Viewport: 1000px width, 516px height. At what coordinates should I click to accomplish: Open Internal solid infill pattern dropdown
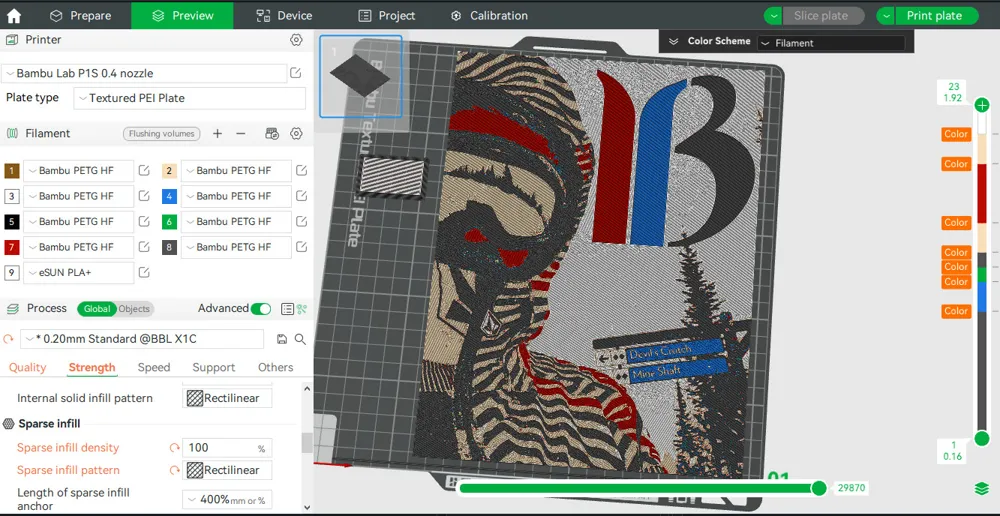[227, 398]
